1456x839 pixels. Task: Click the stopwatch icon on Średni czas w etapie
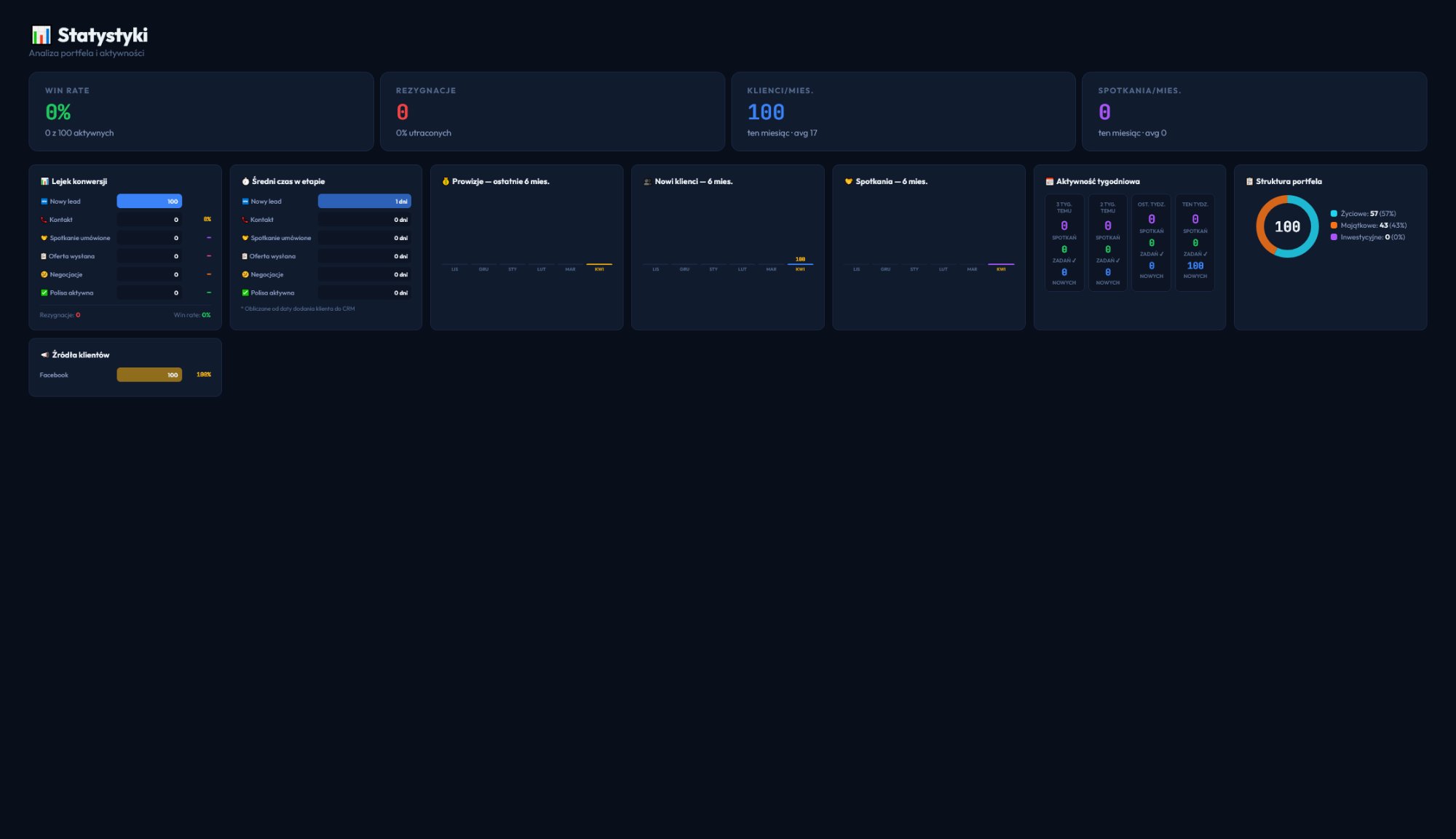[x=245, y=181]
